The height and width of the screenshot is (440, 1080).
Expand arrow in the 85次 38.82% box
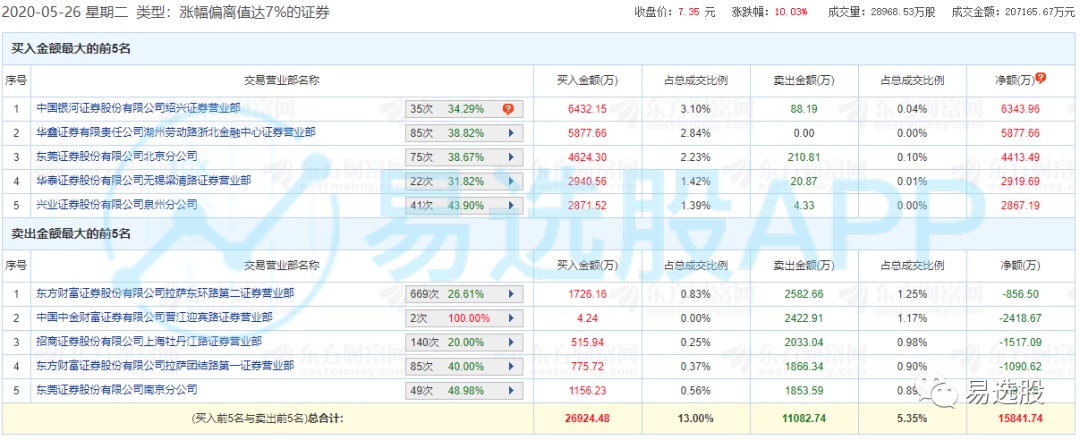coord(511,133)
